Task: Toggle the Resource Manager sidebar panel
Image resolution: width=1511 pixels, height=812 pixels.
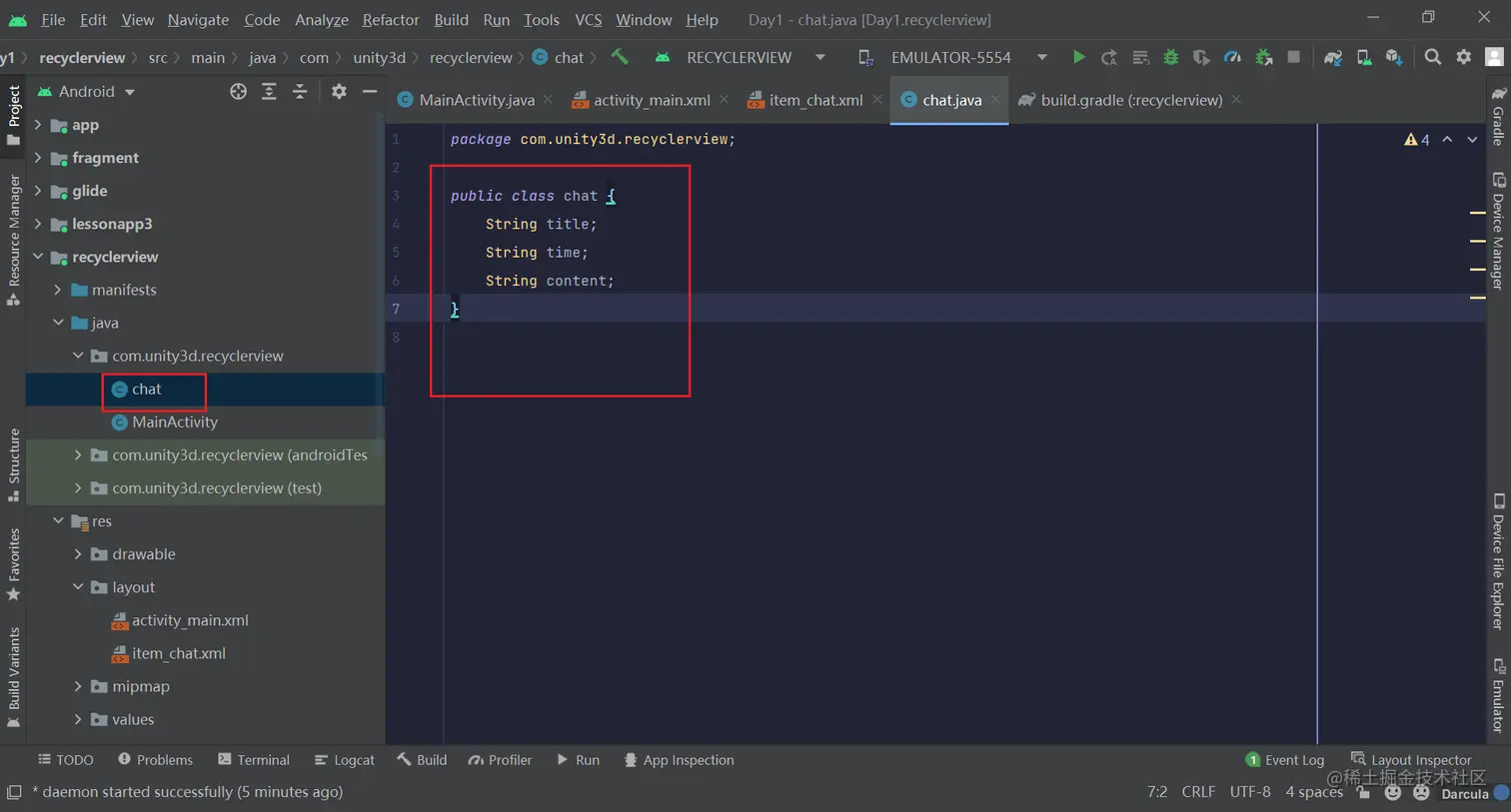Action: (x=13, y=240)
